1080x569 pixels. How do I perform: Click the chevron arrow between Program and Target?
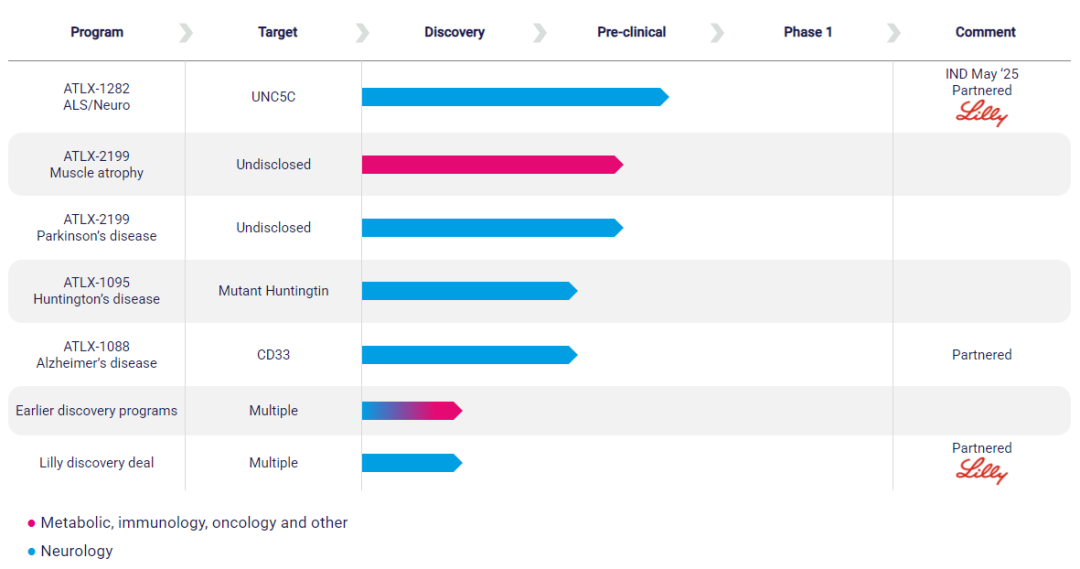[186, 33]
